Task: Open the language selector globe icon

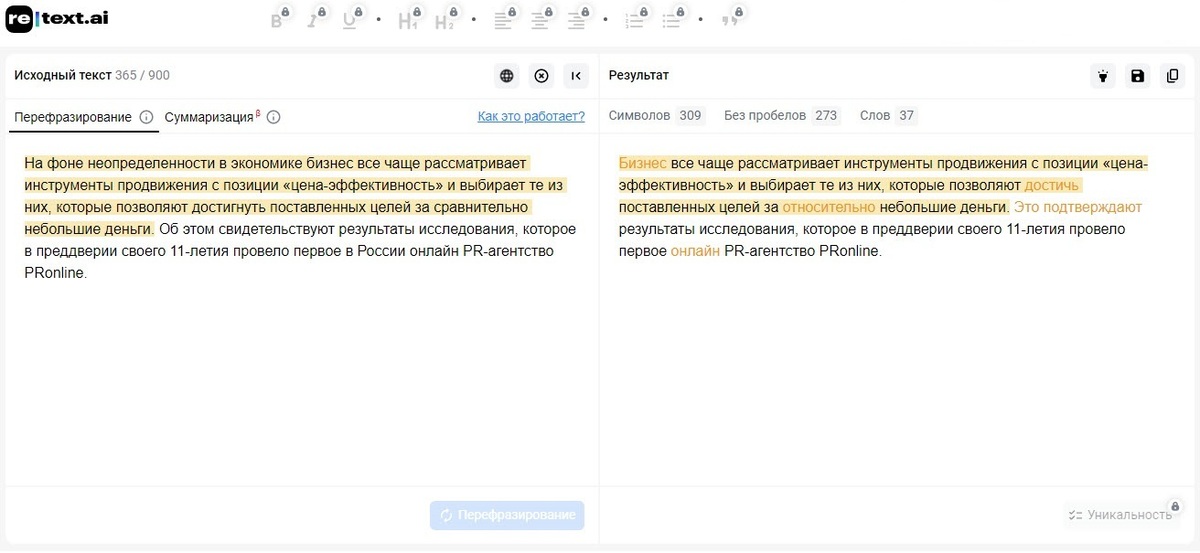Action: [x=507, y=76]
